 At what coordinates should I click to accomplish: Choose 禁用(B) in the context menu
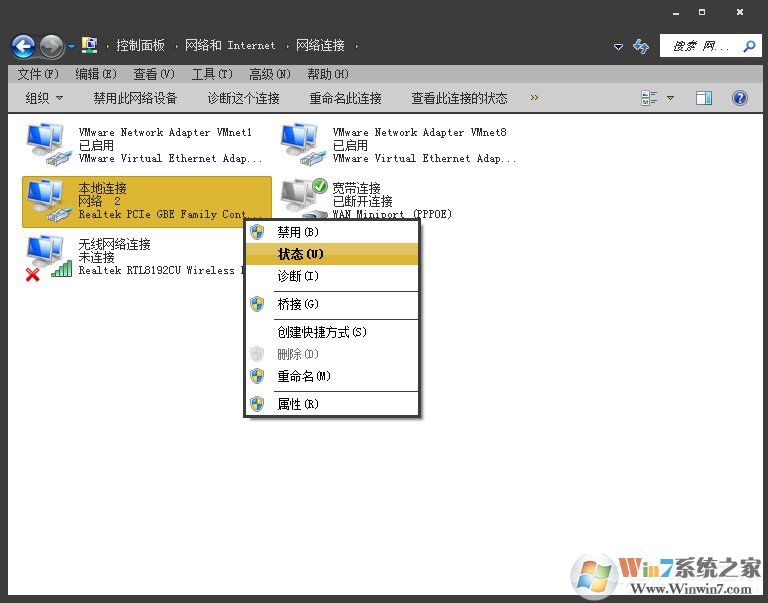coord(332,232)
